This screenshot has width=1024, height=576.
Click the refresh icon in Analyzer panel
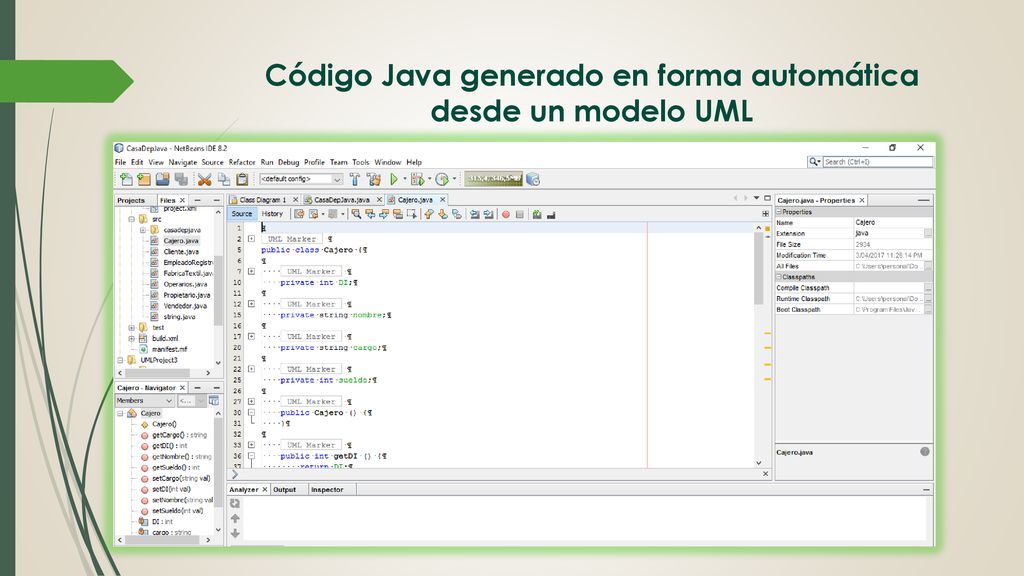click(235, 504)
